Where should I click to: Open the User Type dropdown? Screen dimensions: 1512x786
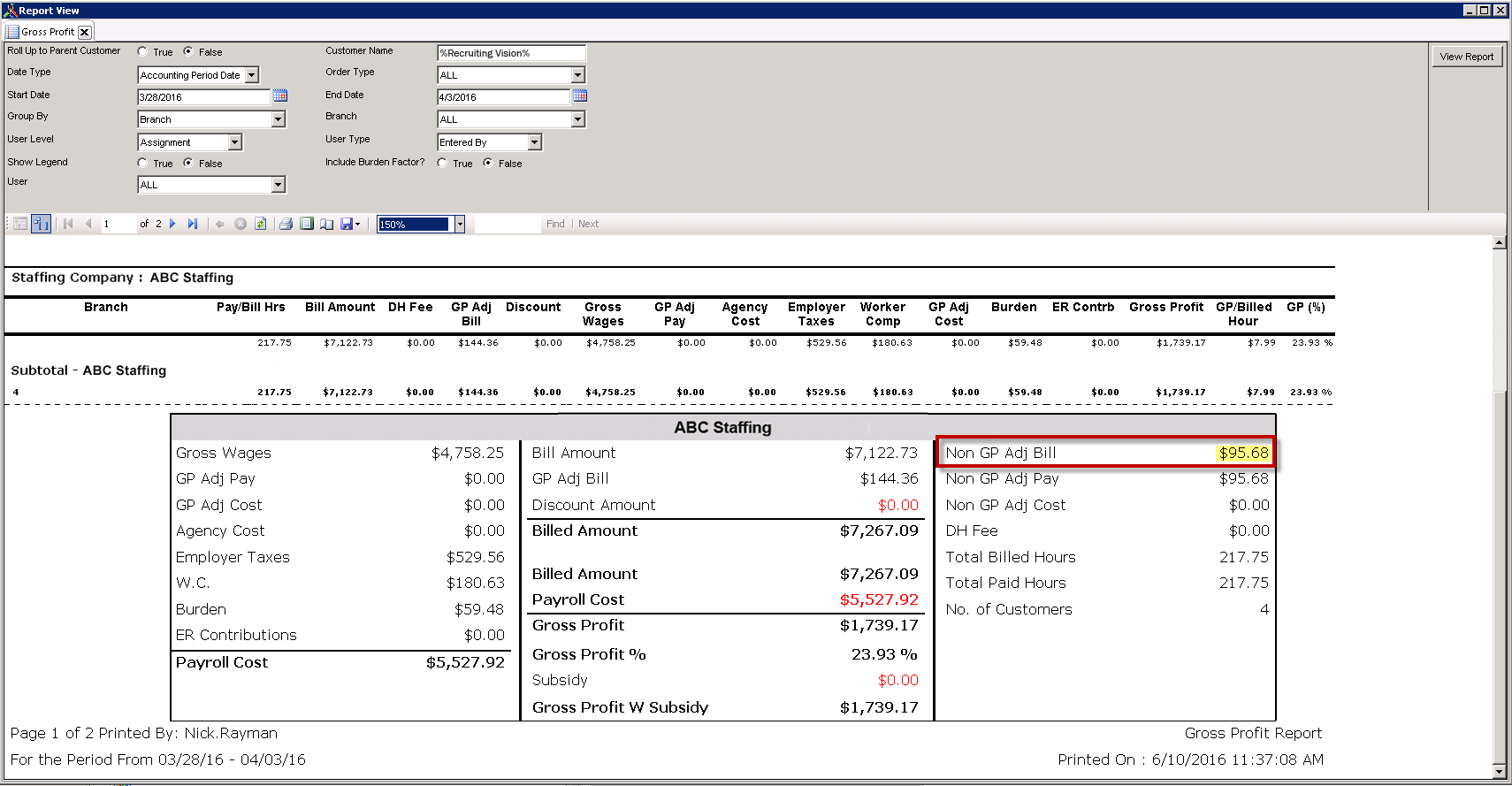click(535, 142)
